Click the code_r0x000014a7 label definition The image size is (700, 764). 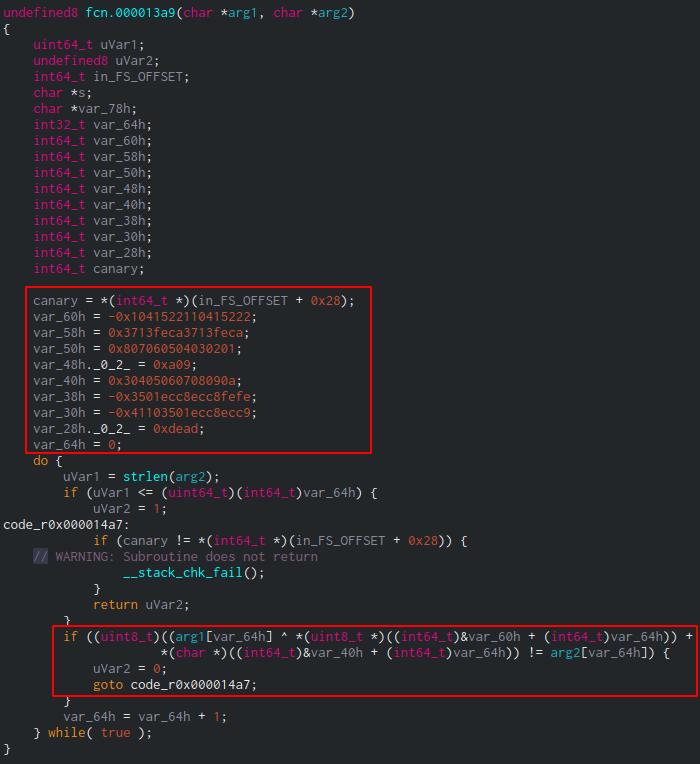(x=66, y=525)
